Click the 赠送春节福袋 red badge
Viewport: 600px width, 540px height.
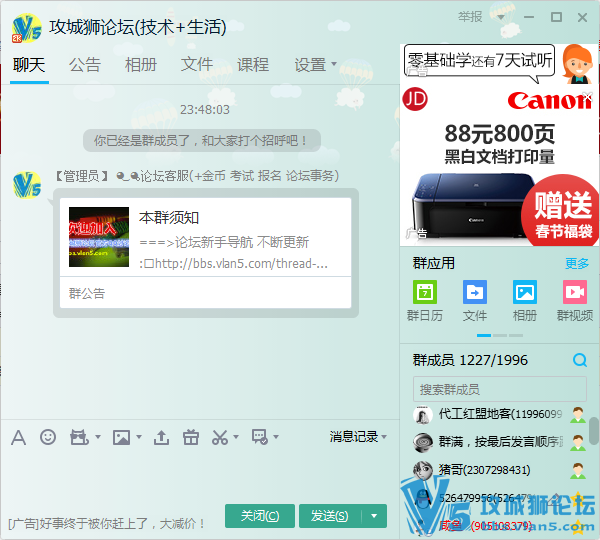point(560,212)
